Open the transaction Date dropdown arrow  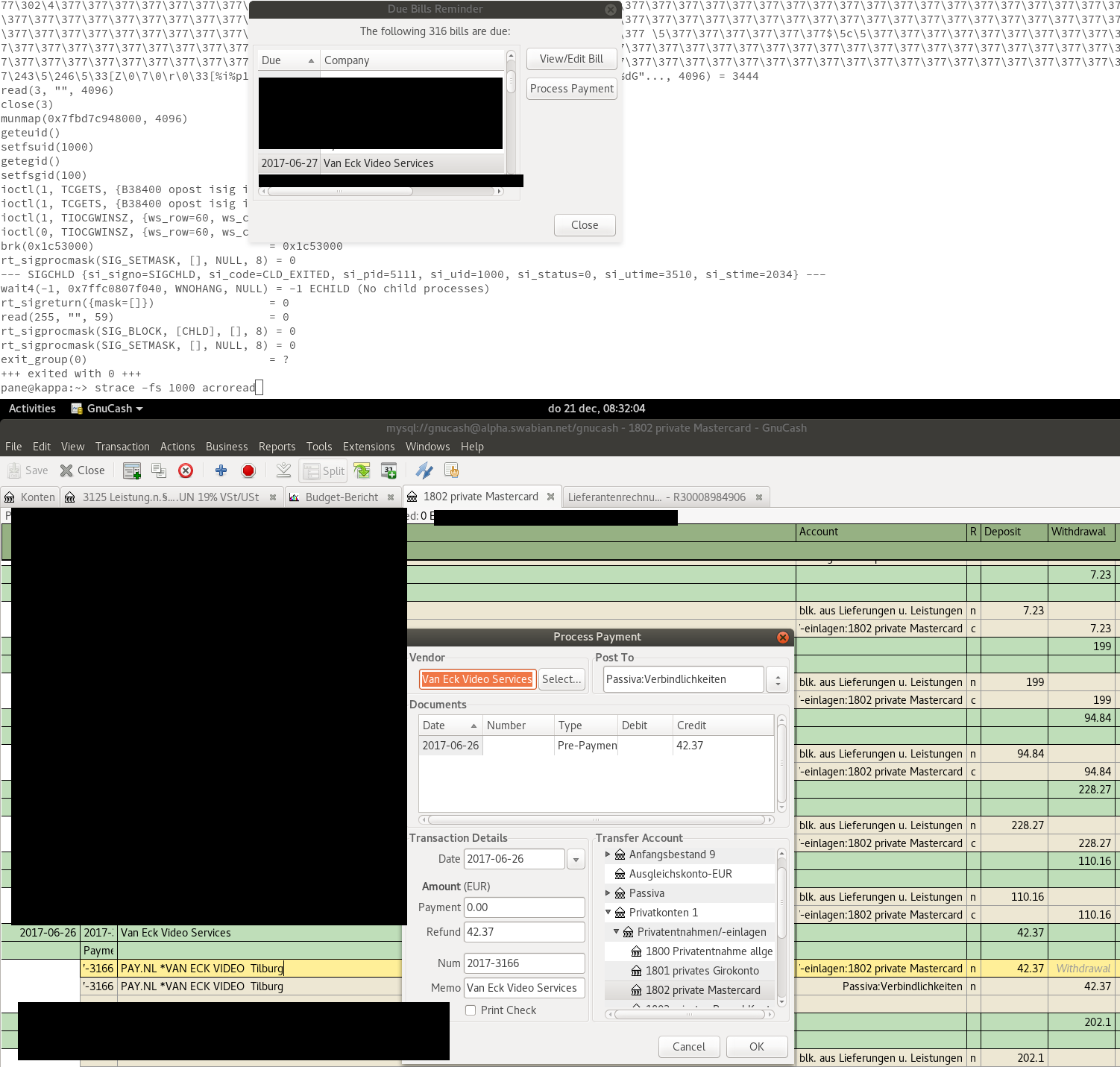[576, 859]
